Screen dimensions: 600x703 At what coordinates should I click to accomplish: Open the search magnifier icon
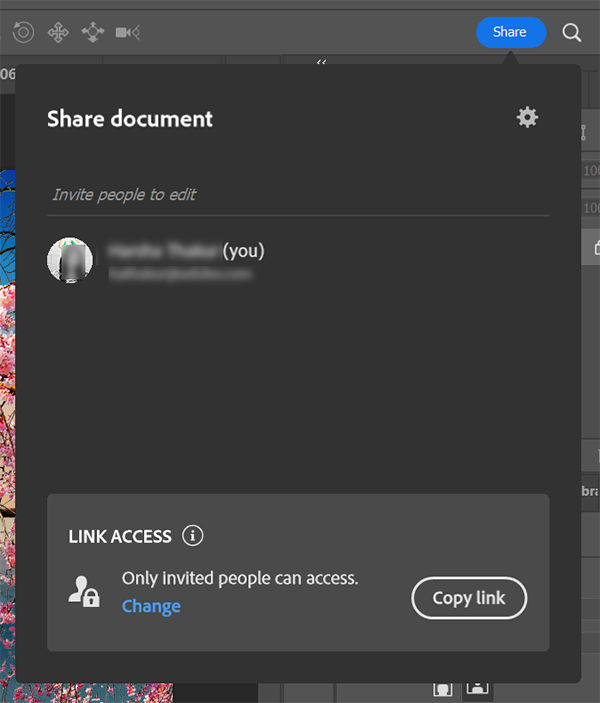coord(572,32)
